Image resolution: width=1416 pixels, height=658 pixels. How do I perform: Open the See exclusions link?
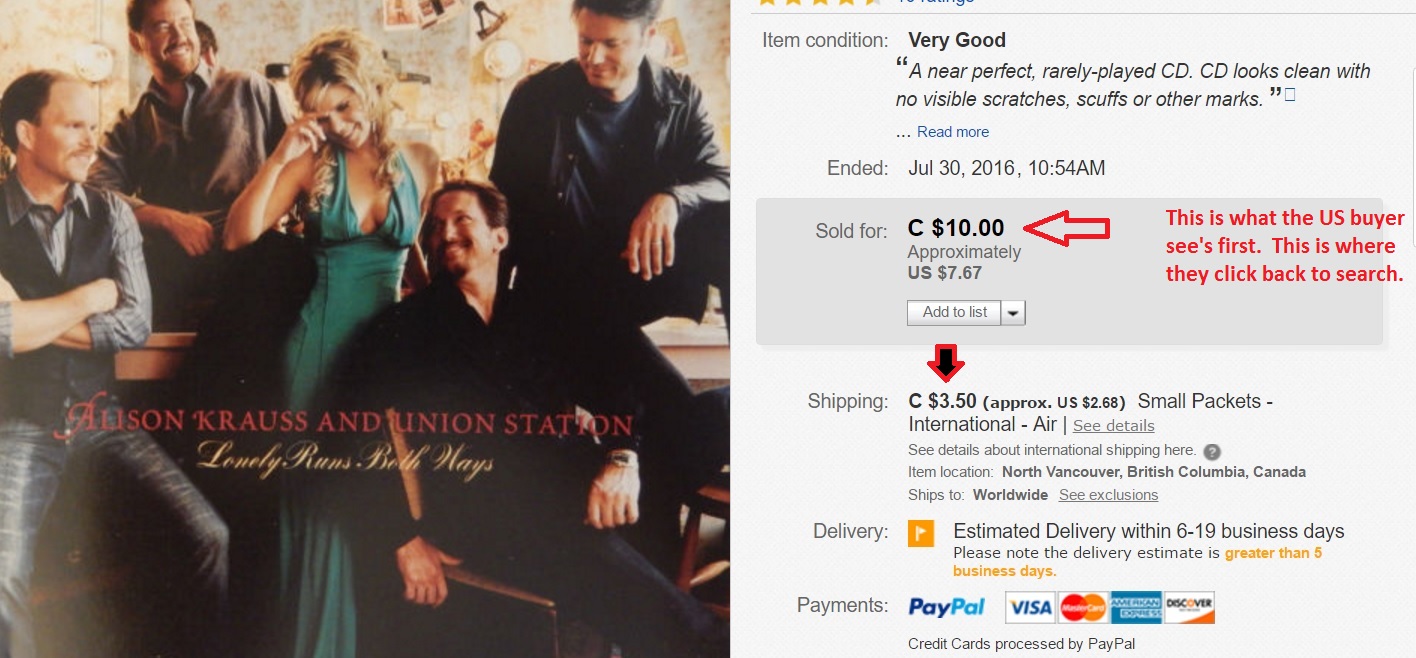tap(1108, 495)
